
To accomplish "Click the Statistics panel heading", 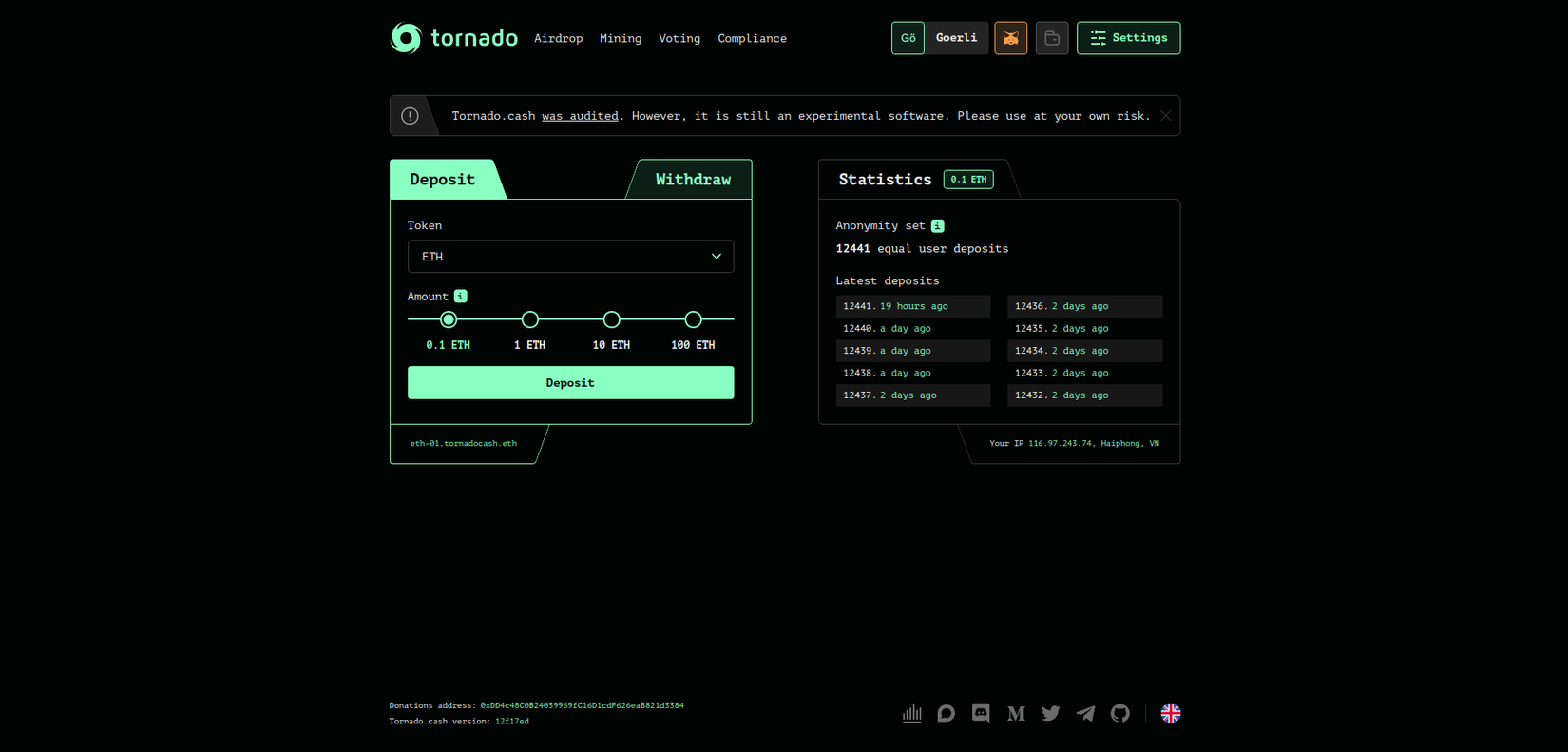I will pos(885,180).
